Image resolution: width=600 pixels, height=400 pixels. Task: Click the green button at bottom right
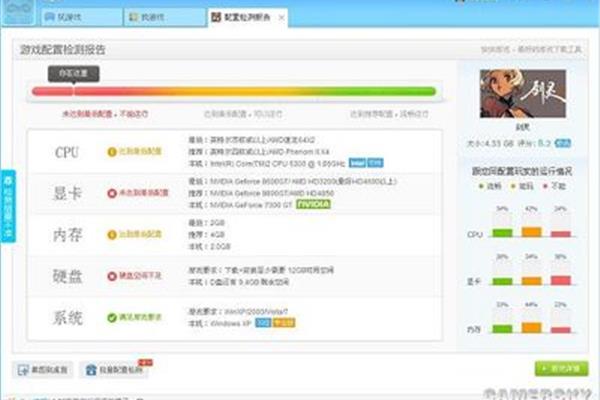(561, 369)
